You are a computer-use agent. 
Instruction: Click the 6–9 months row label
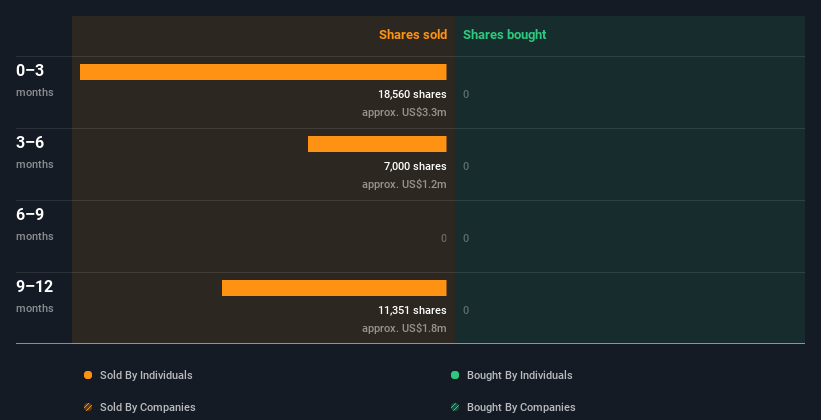[35, 224]
